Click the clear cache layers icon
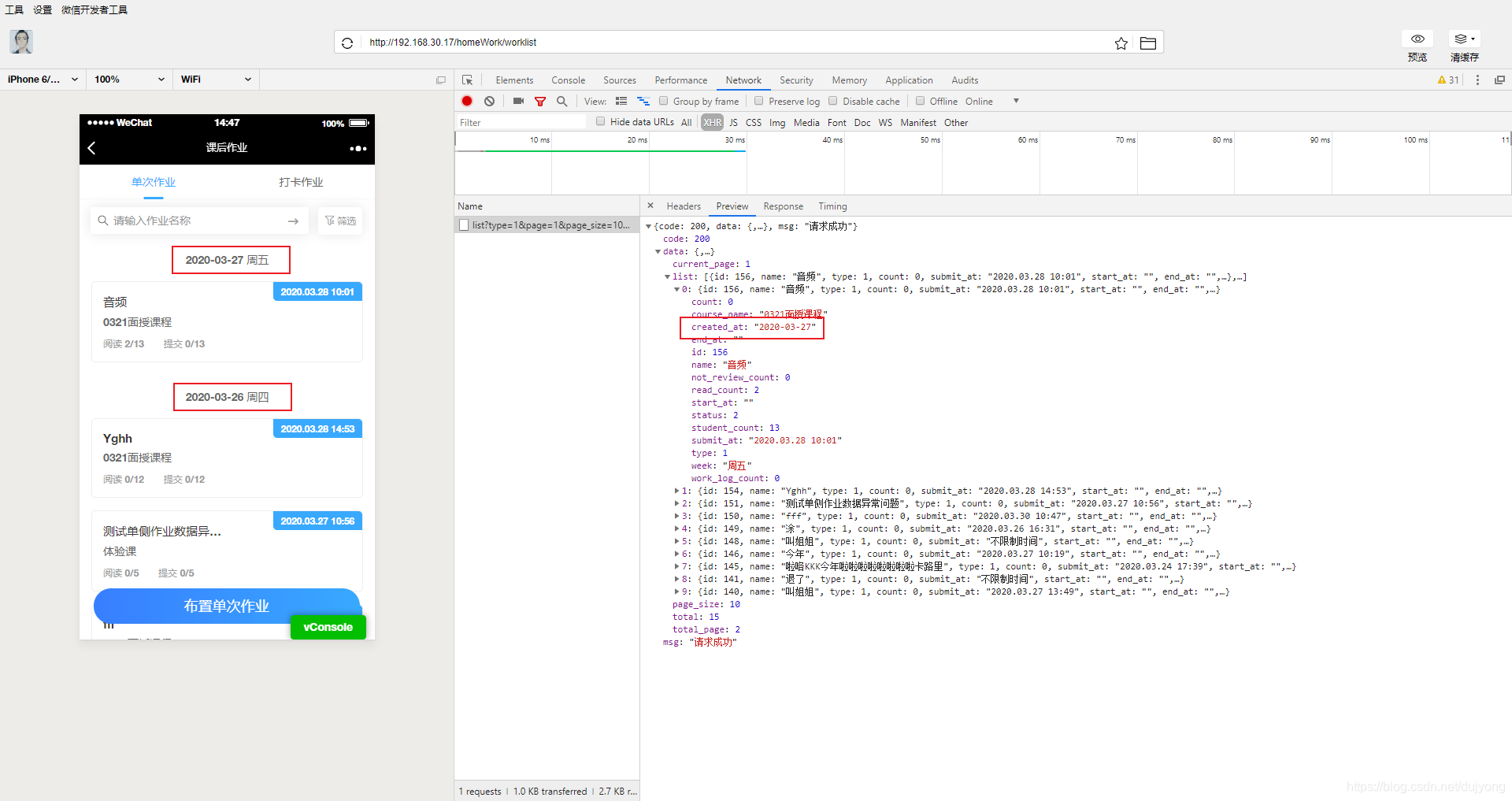This screenshot has height=801, width=1512. tap(1464, 39)
